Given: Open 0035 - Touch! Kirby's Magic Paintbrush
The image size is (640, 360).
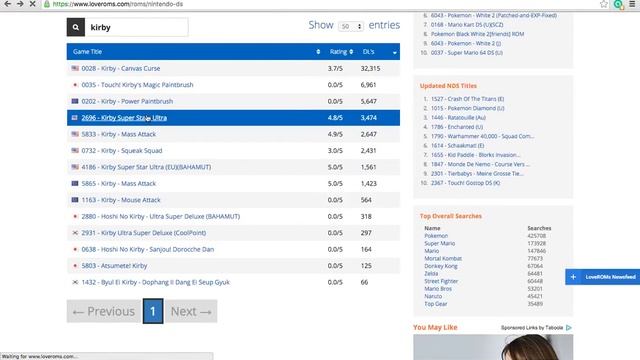Looking at the screenshot, I should [x=138, y=85].
